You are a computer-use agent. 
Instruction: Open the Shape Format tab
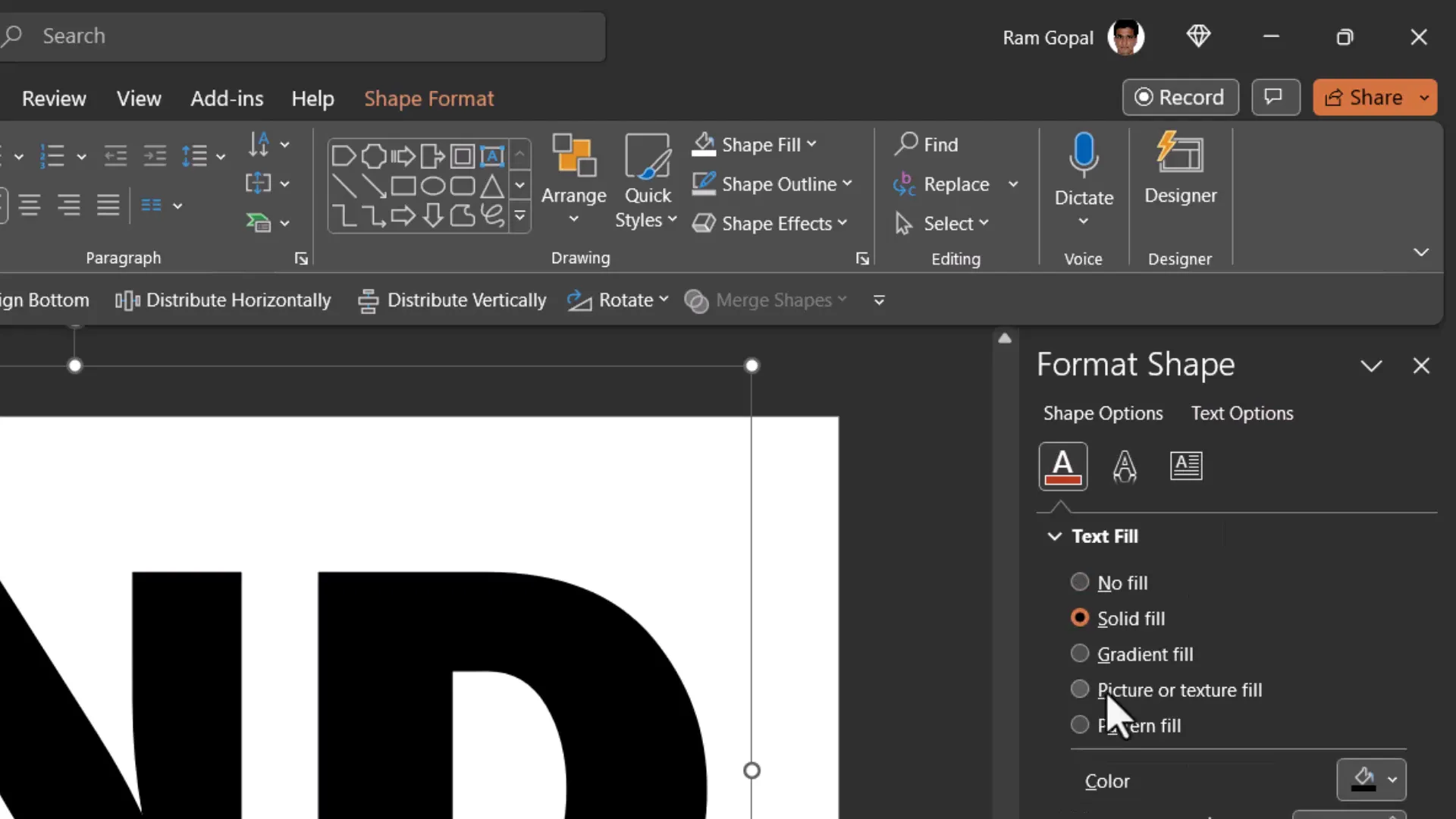point(428,99)
